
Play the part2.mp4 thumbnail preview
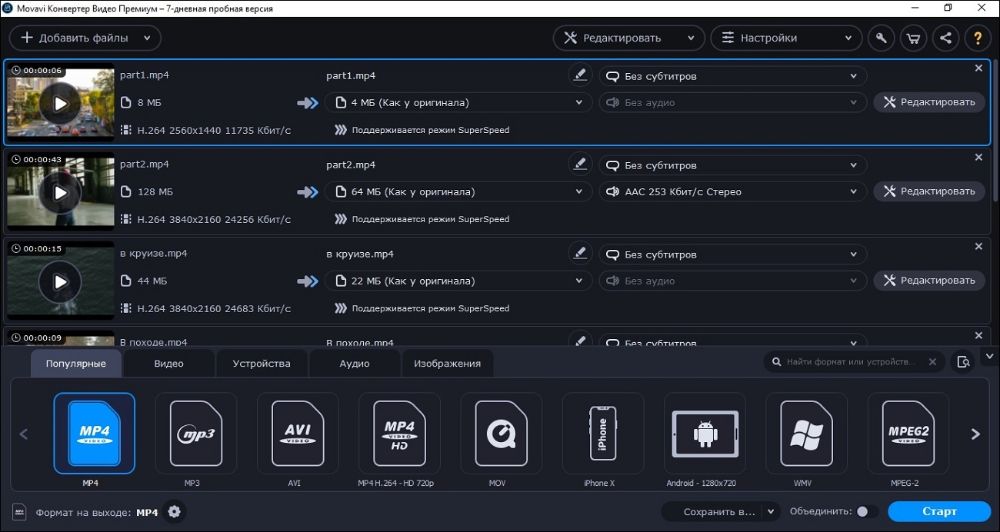[x=60, y=193]
